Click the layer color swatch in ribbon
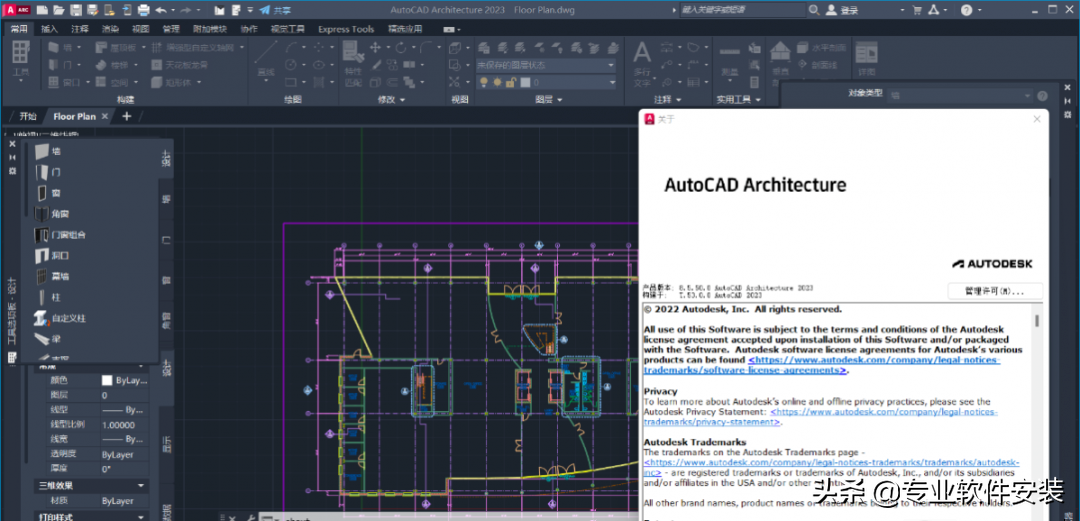 (x=526, y=82)
